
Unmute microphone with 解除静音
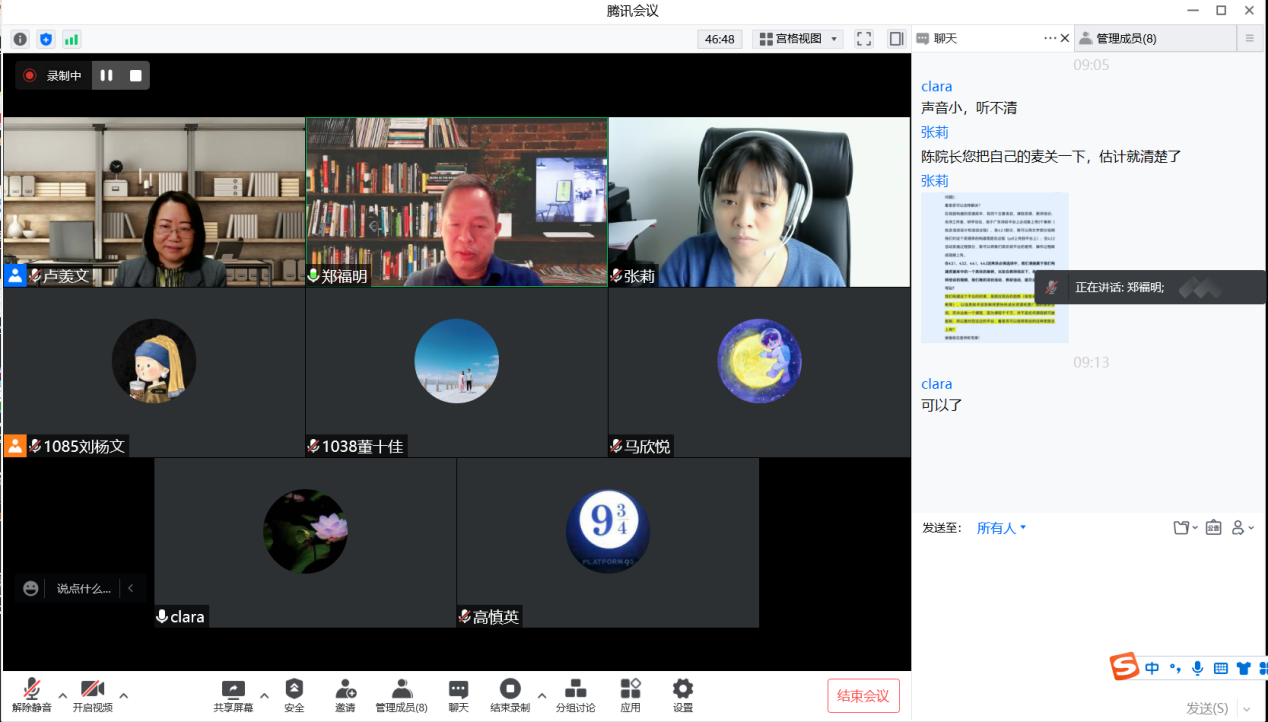pos(32,689)
